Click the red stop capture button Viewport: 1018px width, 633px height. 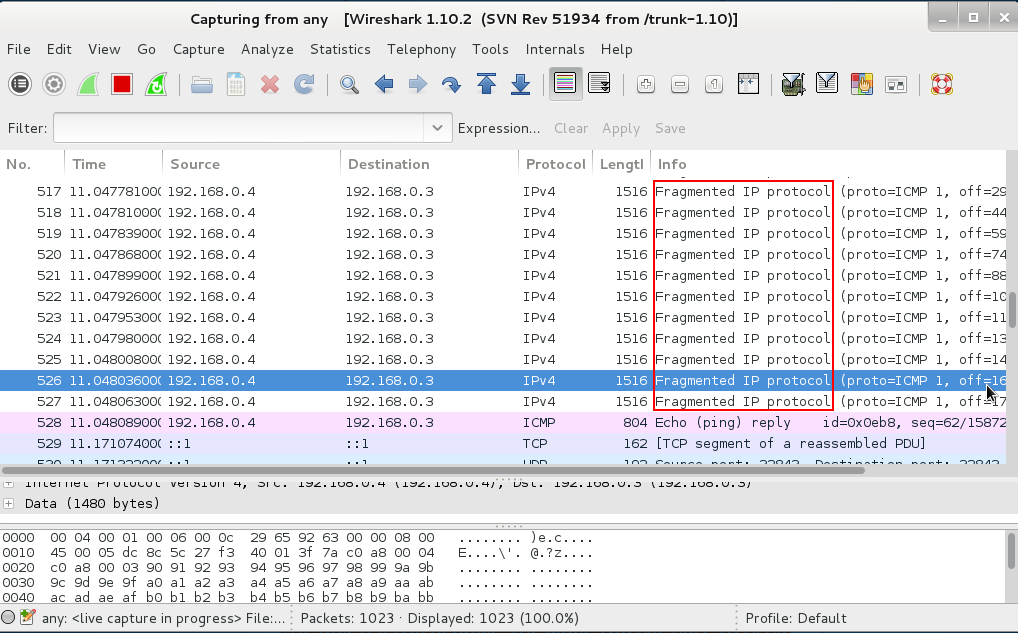pyautogui.click(x=122, y=85)
